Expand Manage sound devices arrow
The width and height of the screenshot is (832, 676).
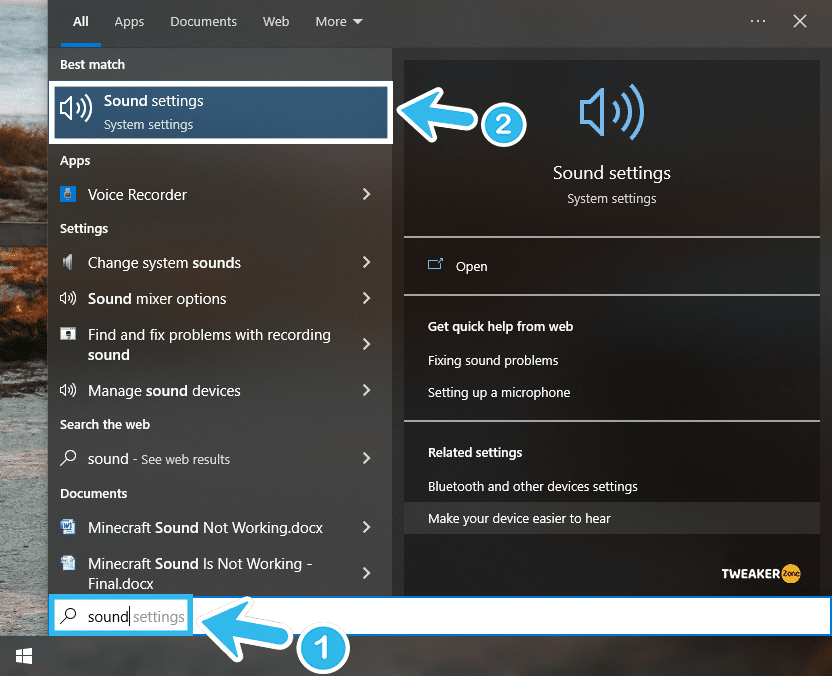click(x=366, y=391)
